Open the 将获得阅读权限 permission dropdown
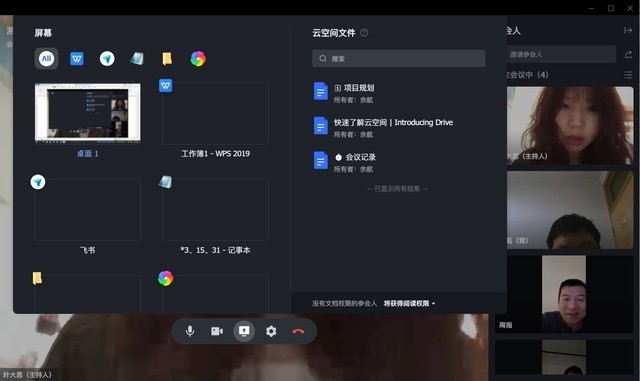The width and height of the screenshot is (640, 381). tap(409, 303)
